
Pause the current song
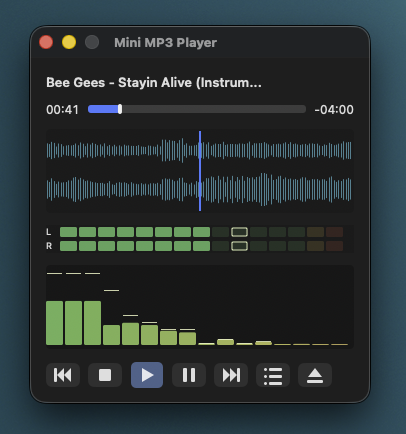[189, 375]
